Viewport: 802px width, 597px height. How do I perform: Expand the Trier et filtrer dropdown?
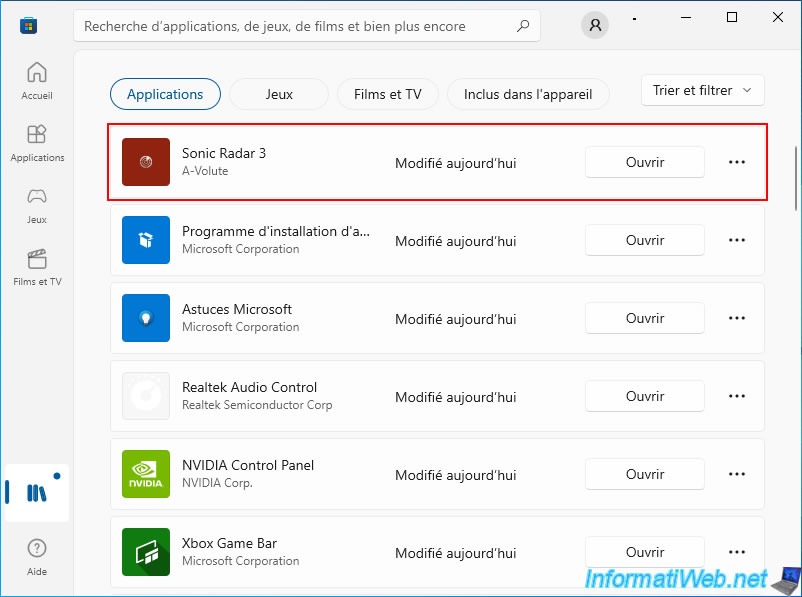coord(702,91)
